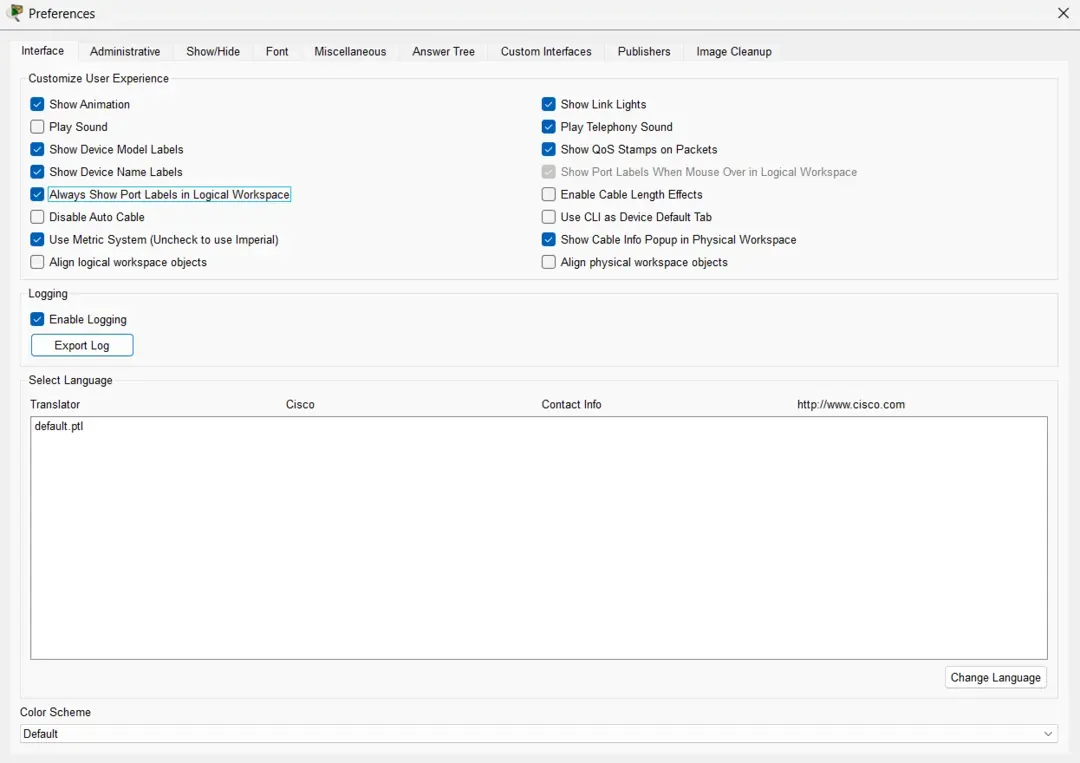Open the Color Scheme dropdown
This screenshot has height=763, width=1080.
pyautogui.click(x=539, y=733)
